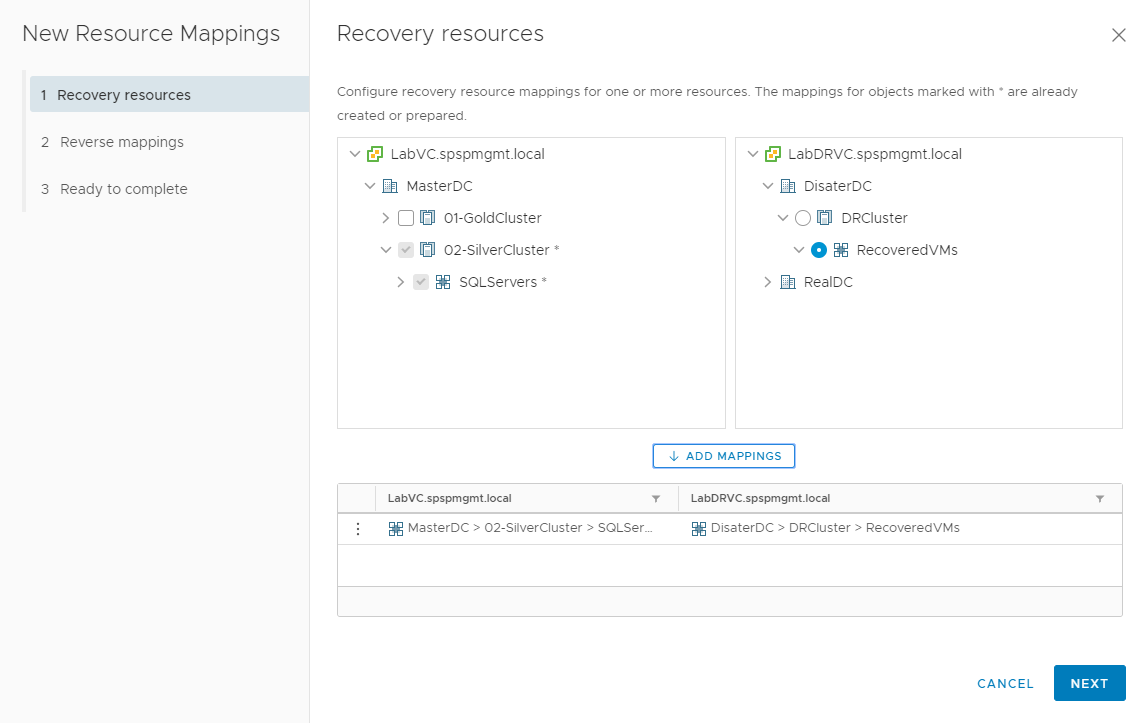
Task: Expand the 01-GoldCluster tree node
Action: 386,218
